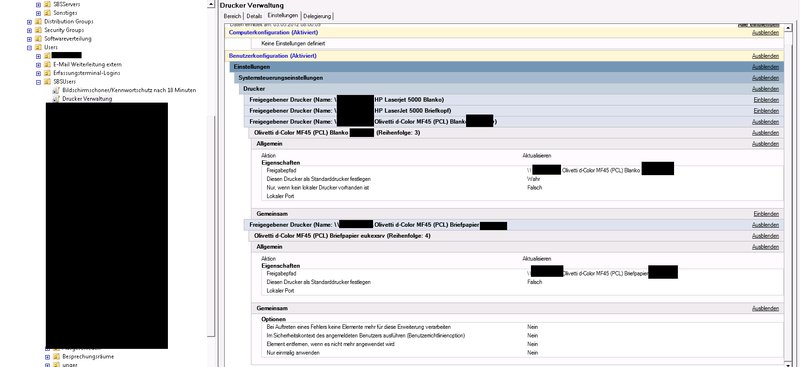Click the Drucker Verwaltung policy link icon
Image resolution: width=800 pixels, height=367 pixels.
point(56,99)
